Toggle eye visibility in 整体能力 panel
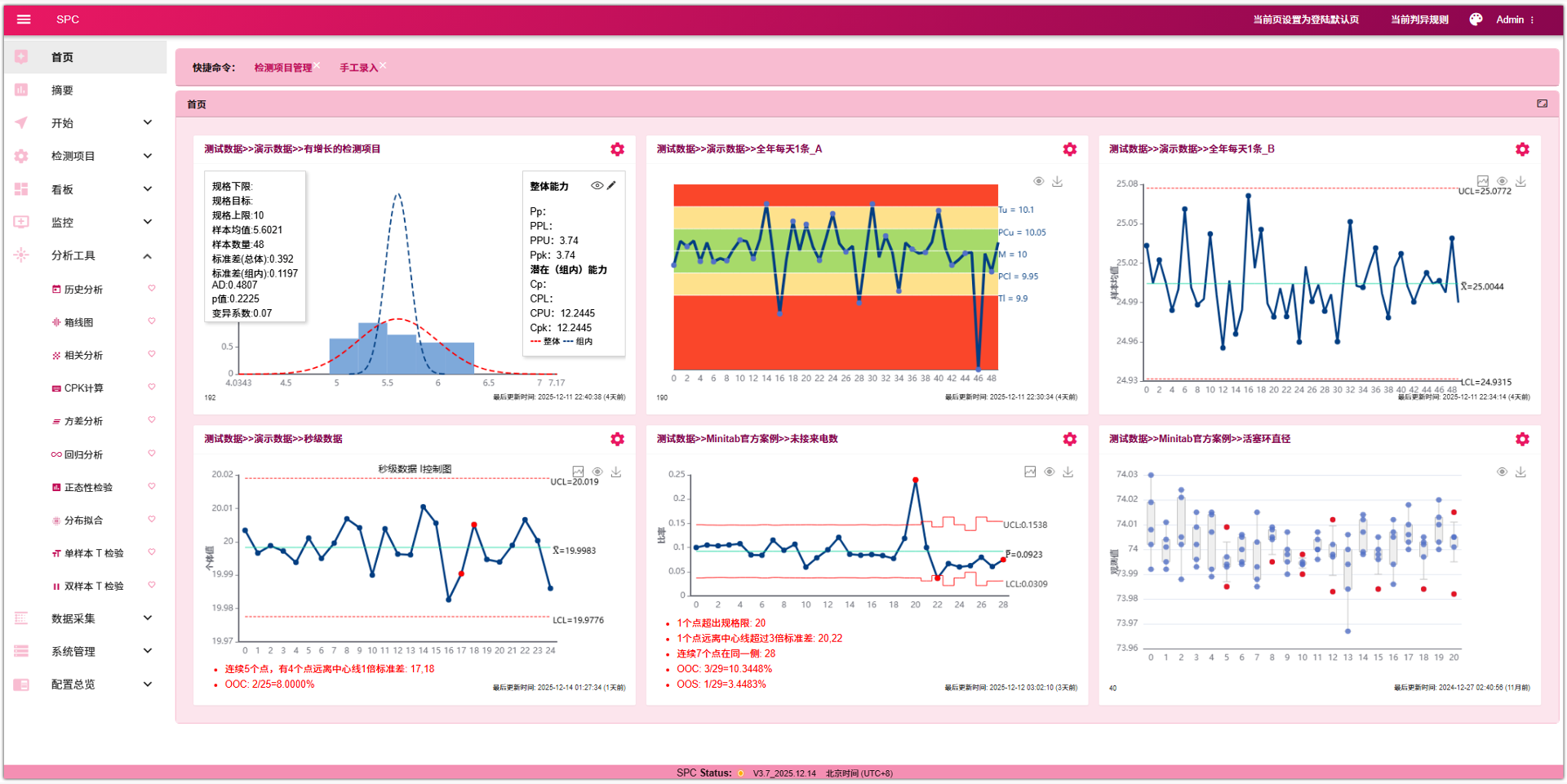Viewport: 1567px width, 784px height. 597,185
